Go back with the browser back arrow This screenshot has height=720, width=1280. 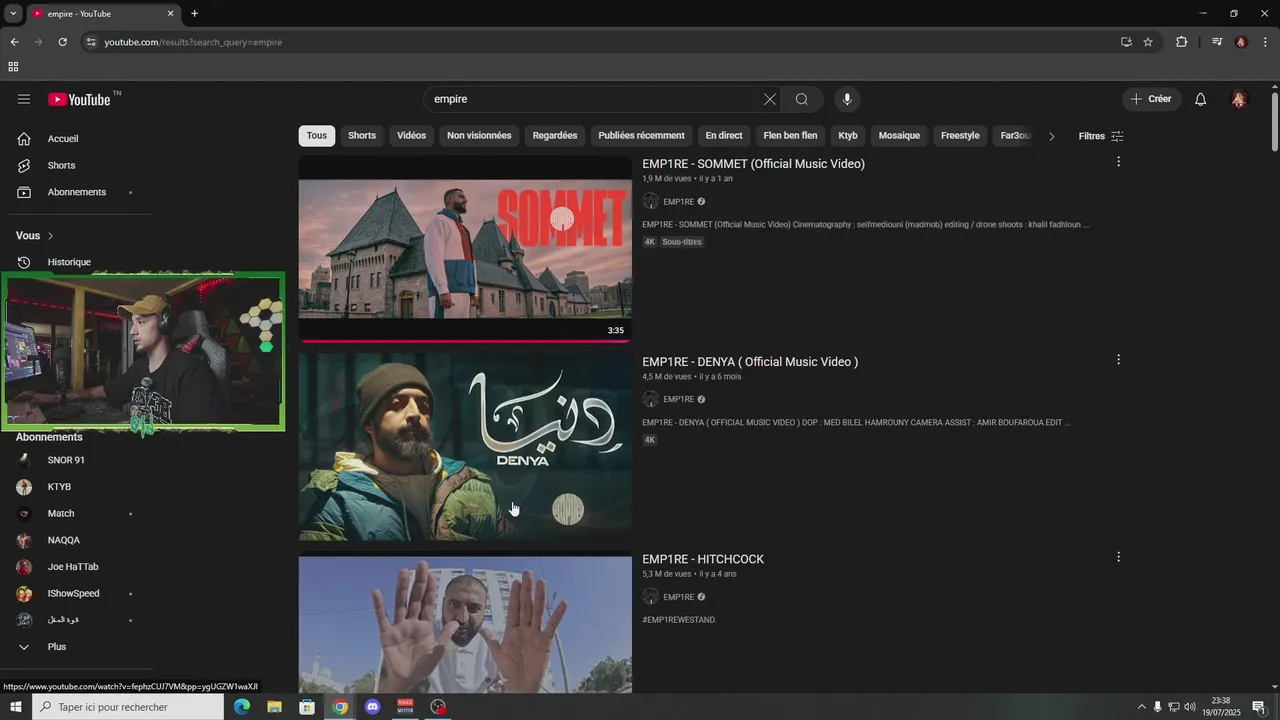coord(14,42)
